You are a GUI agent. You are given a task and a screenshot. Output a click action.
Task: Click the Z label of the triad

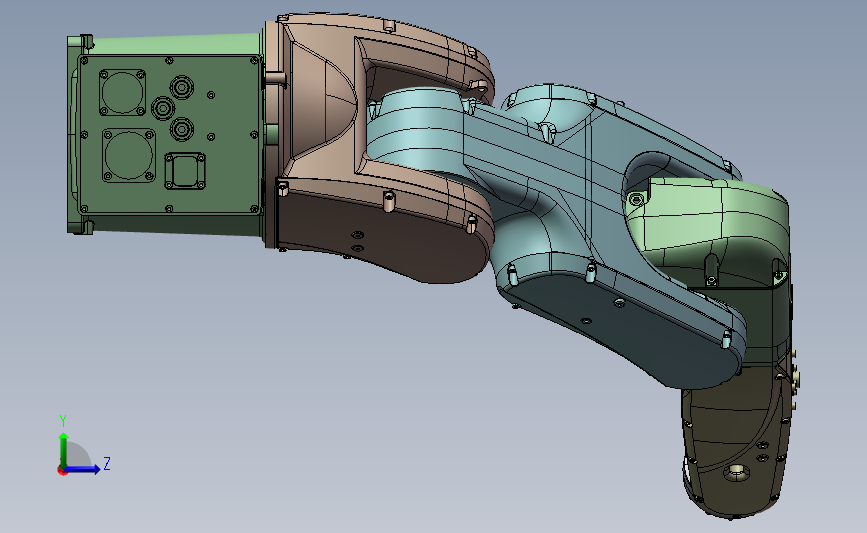(107, 463)
